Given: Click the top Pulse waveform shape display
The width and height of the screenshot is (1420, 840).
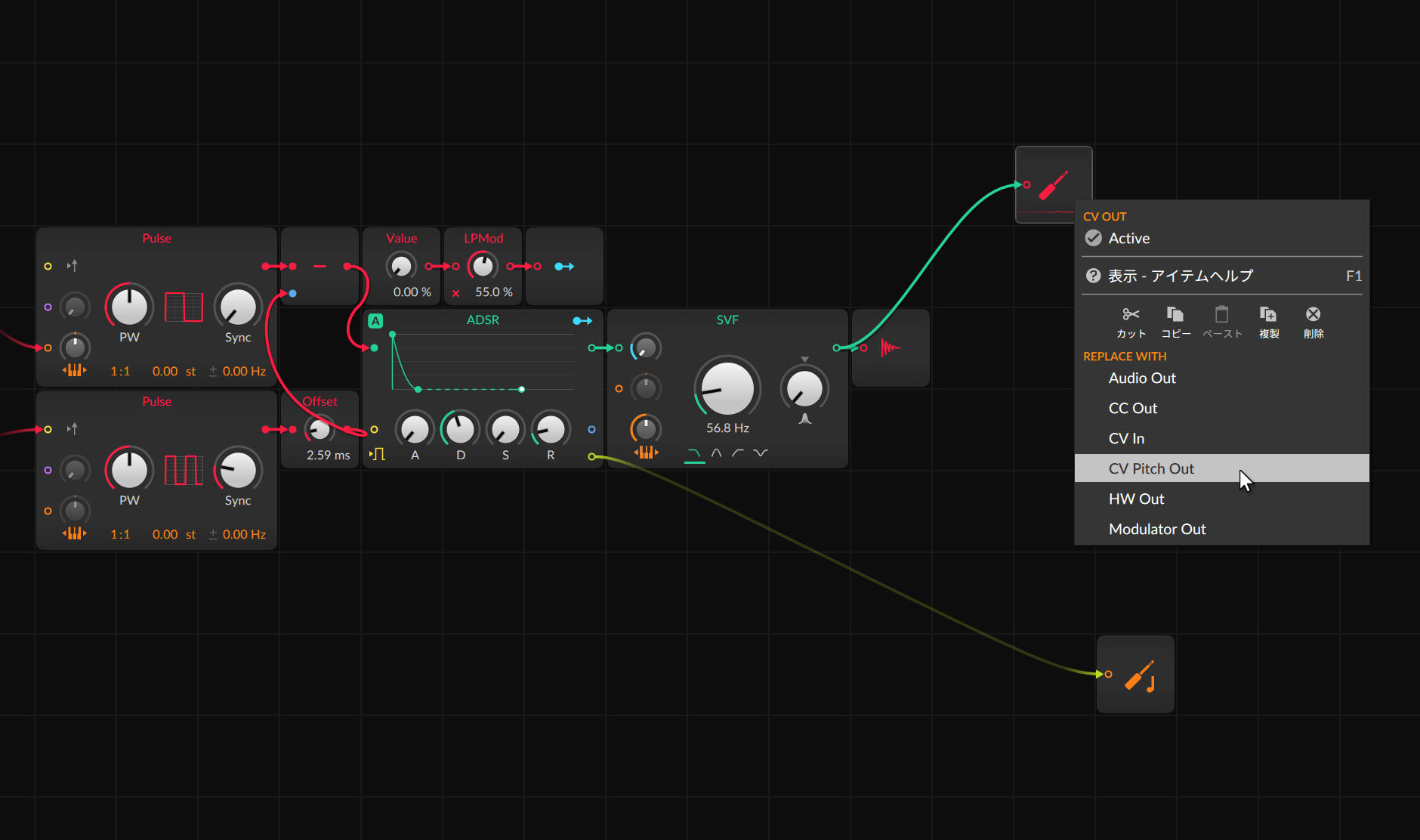Looking at the screenshot, I should 184,307.
